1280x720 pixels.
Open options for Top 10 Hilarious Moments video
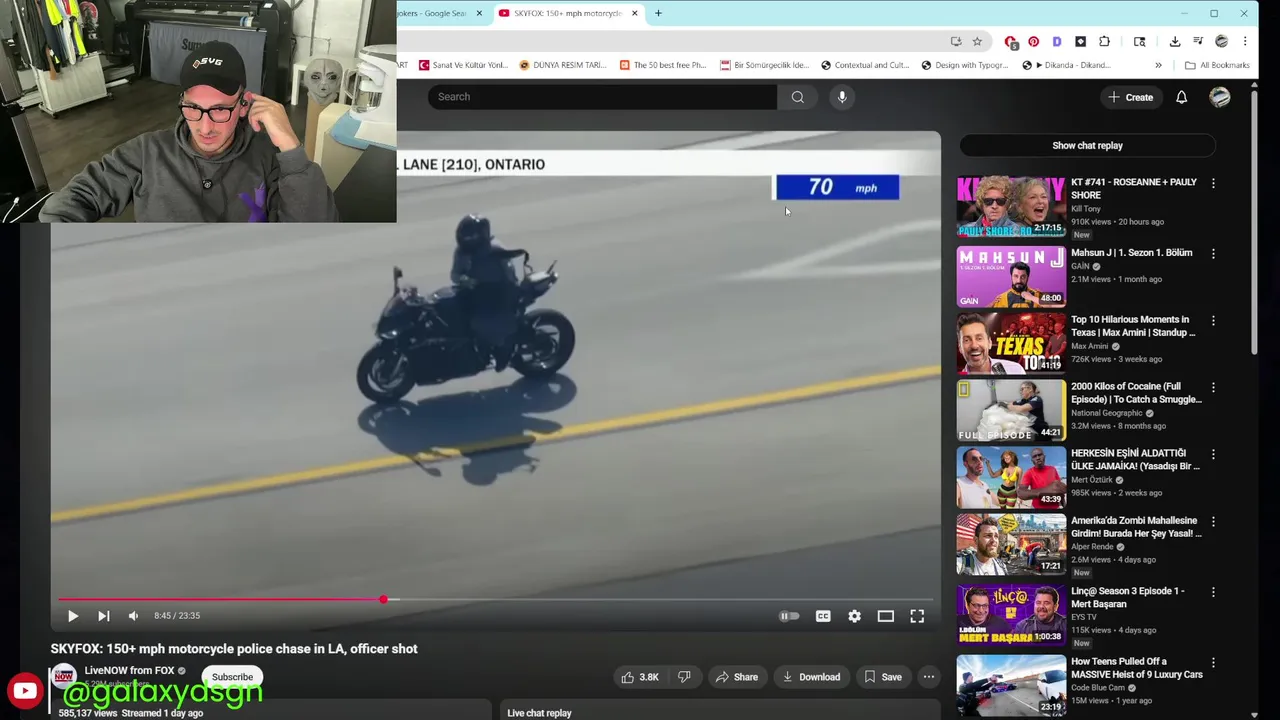tap(1213, 321)
